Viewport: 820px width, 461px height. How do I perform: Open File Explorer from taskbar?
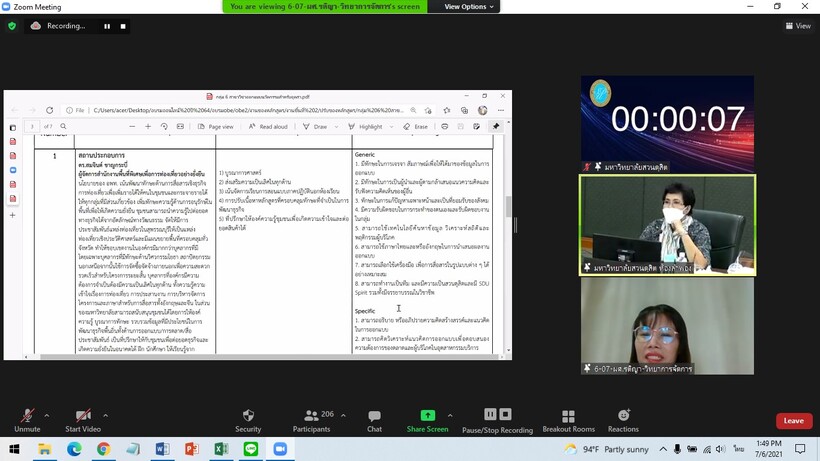[x=44, y=449]
